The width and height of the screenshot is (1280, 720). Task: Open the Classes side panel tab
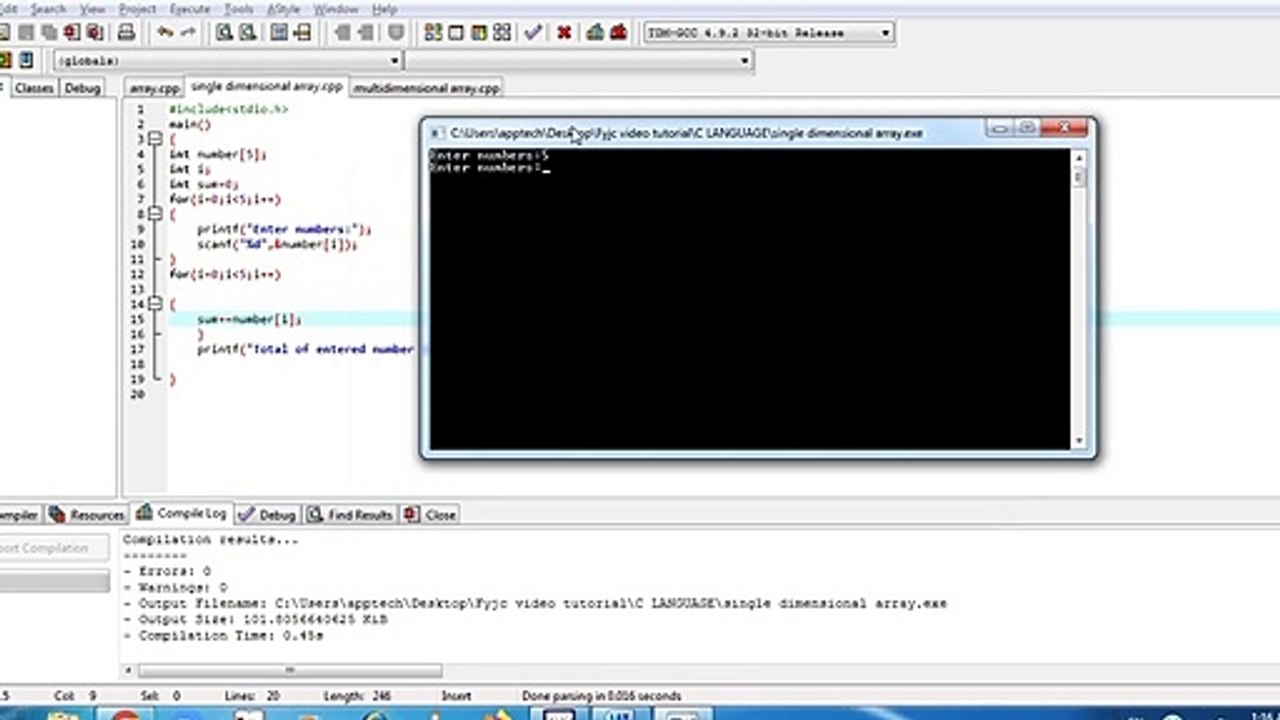tap(34, 88)
